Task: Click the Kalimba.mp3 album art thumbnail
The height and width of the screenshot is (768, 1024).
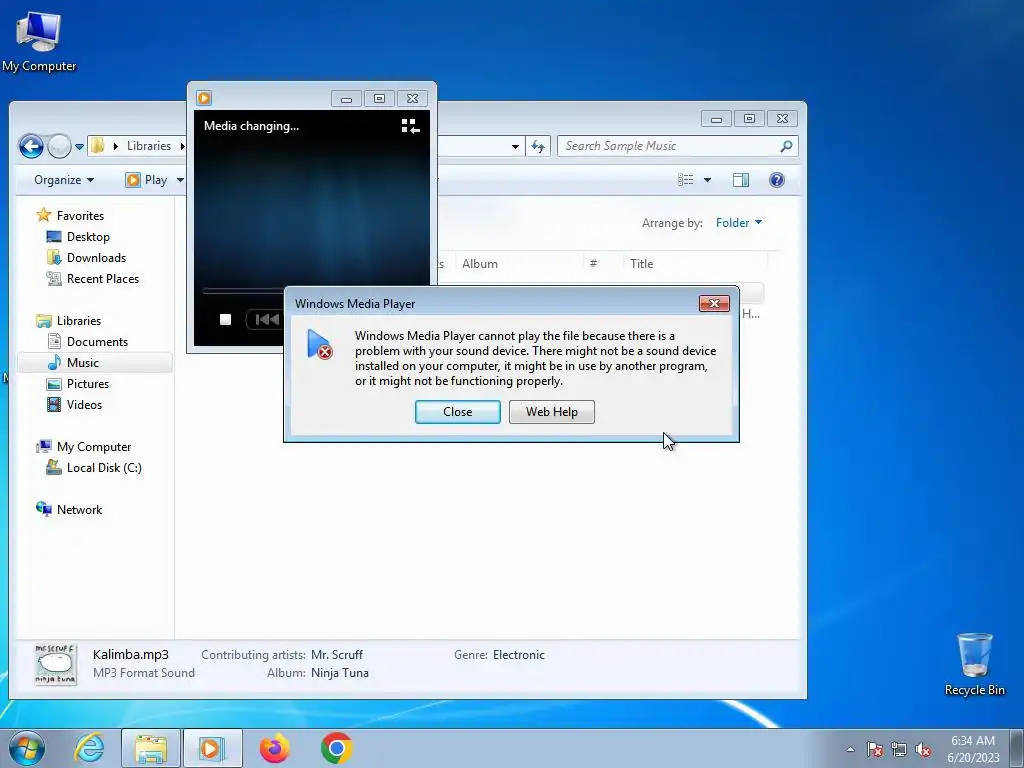Action: pos(56,664)
